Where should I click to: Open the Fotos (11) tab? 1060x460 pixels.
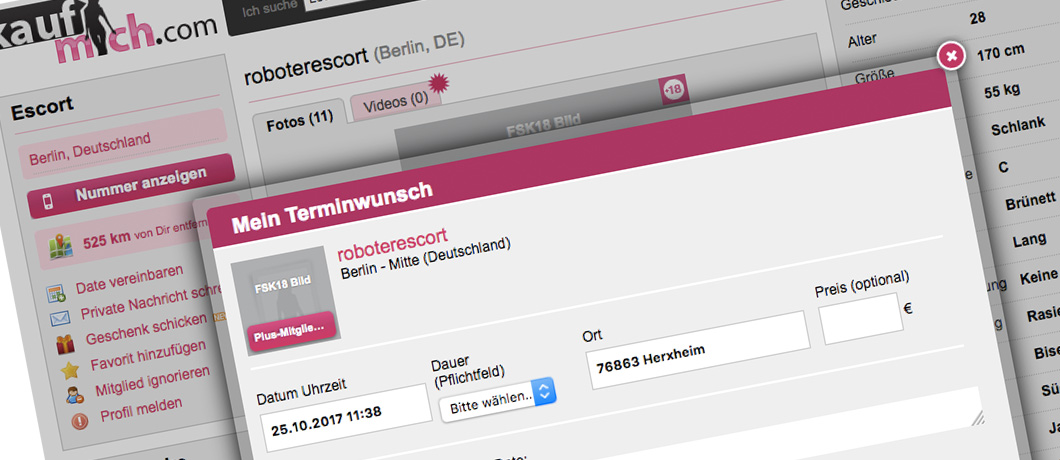coord(300,120)
